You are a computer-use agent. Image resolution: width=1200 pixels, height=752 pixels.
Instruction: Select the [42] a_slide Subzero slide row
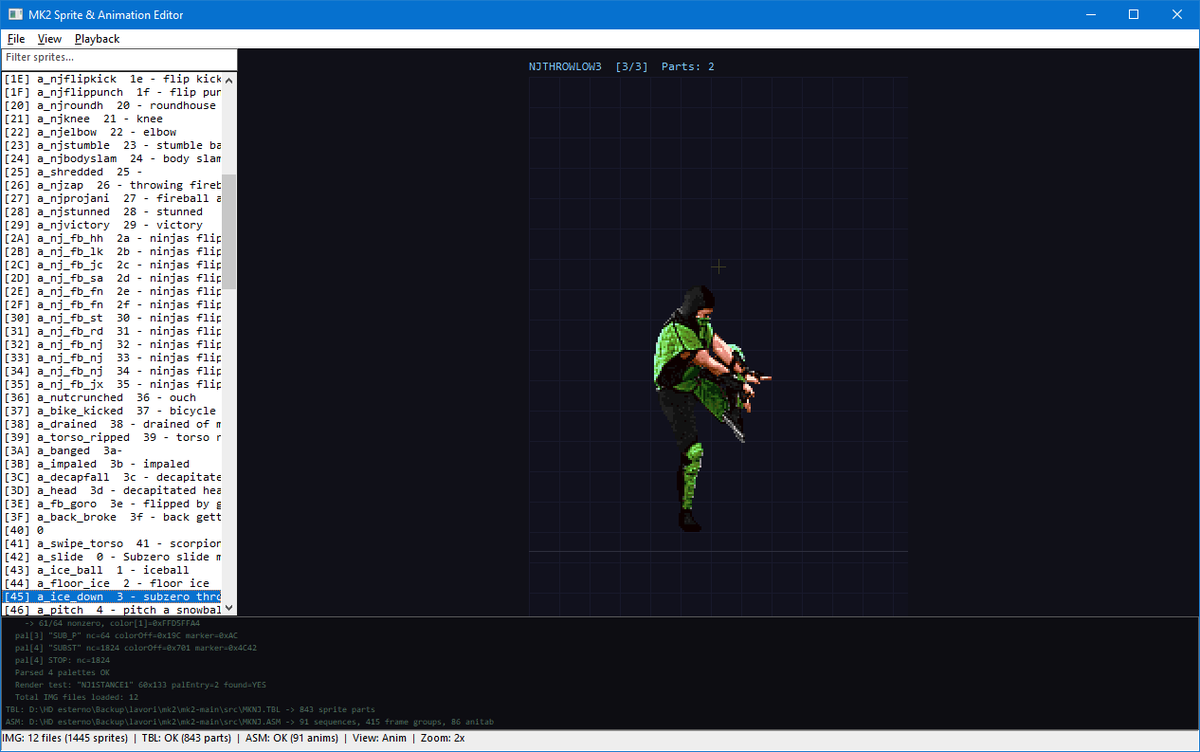pos(111,557)
